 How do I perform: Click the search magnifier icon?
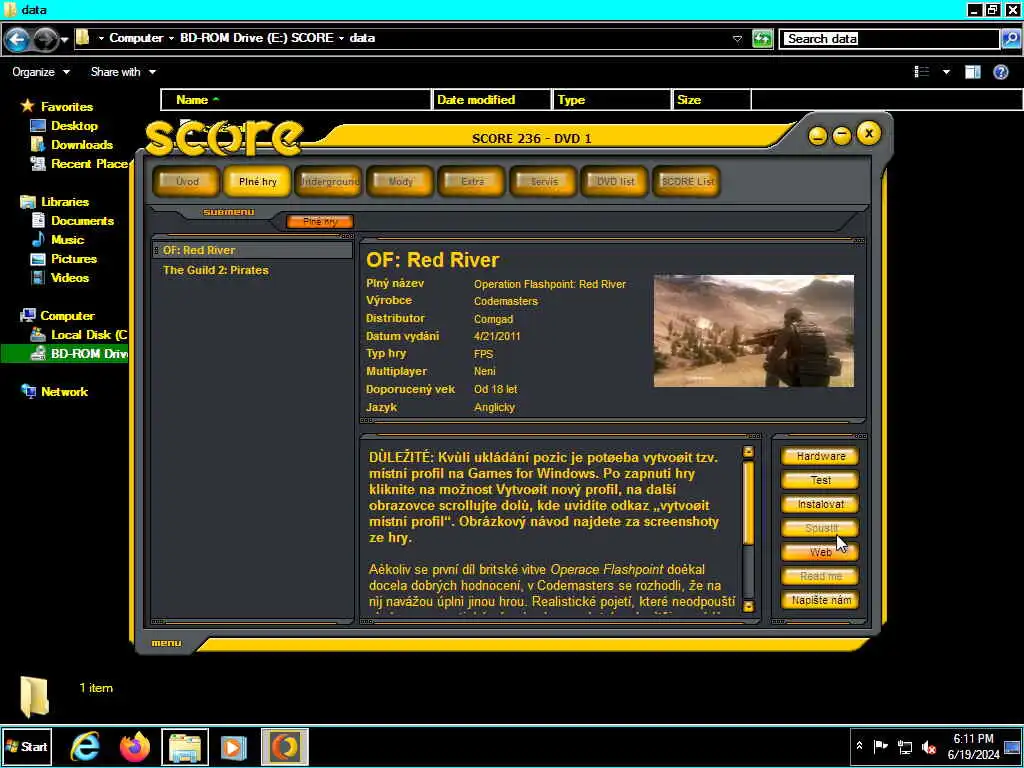[x=1010, y=39]
